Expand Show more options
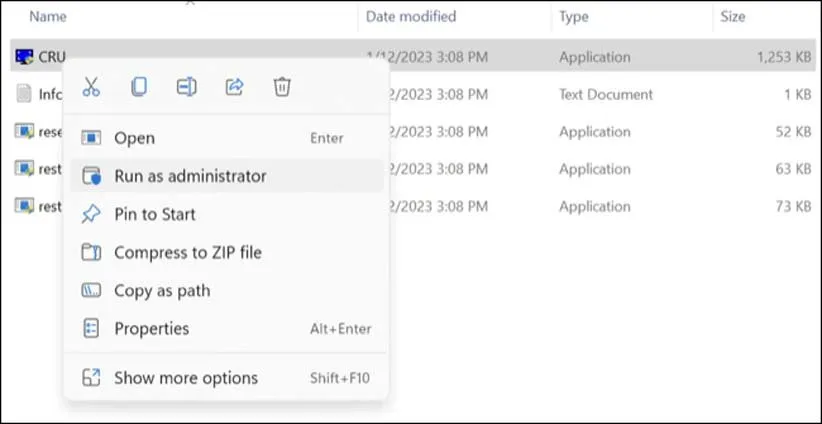 point(186,378)
